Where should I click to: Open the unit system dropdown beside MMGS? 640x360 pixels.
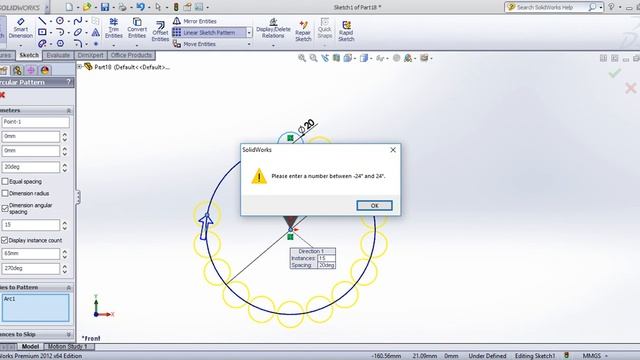click(x=606, y=356)
